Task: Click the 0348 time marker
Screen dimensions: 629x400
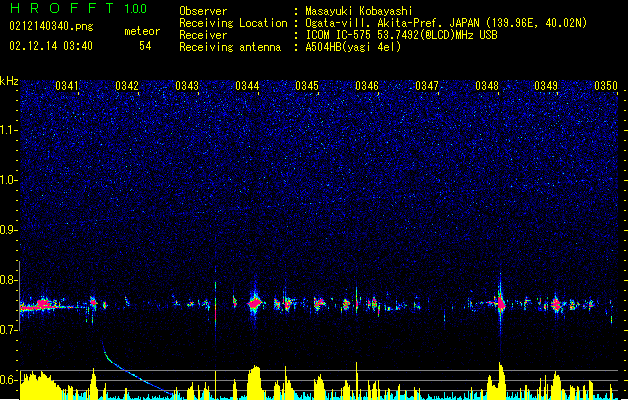Action: pyautogui.click(x=487, y=86)
